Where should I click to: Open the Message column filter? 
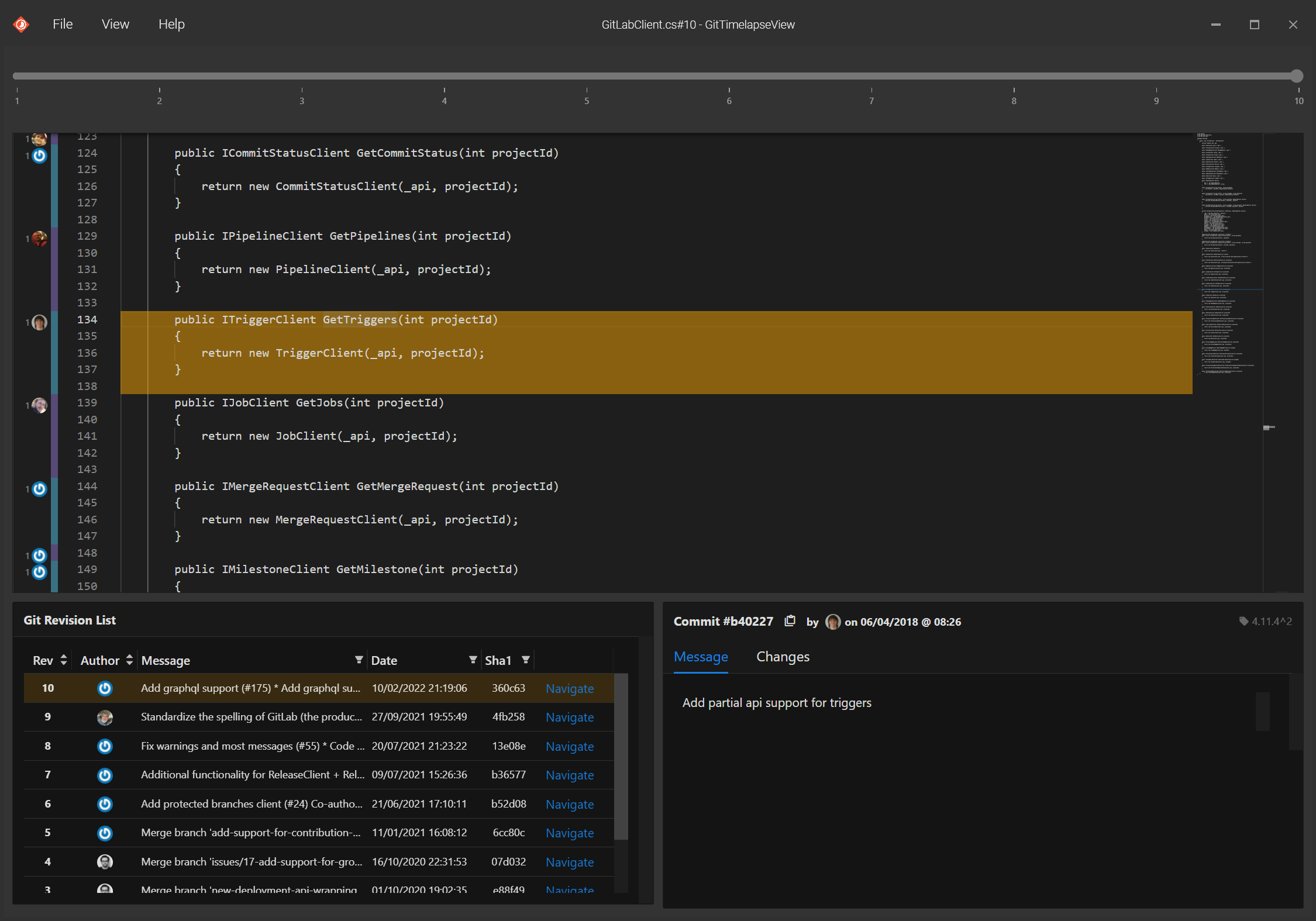pyautogui.click(x=359, y=660)
